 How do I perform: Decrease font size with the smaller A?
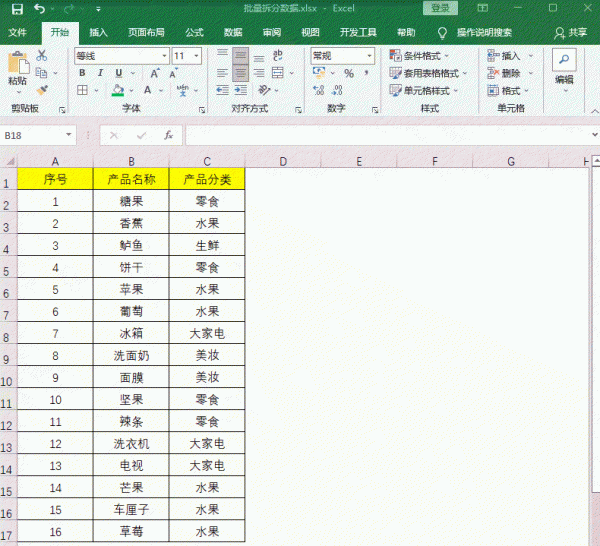(173, 73)
